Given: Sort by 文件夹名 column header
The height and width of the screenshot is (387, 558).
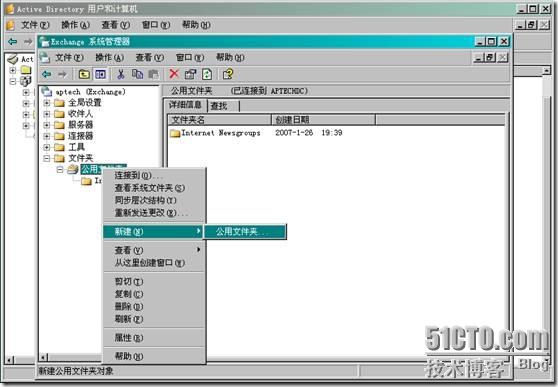Looking at the screenshot, I should [x=220, y=120].
